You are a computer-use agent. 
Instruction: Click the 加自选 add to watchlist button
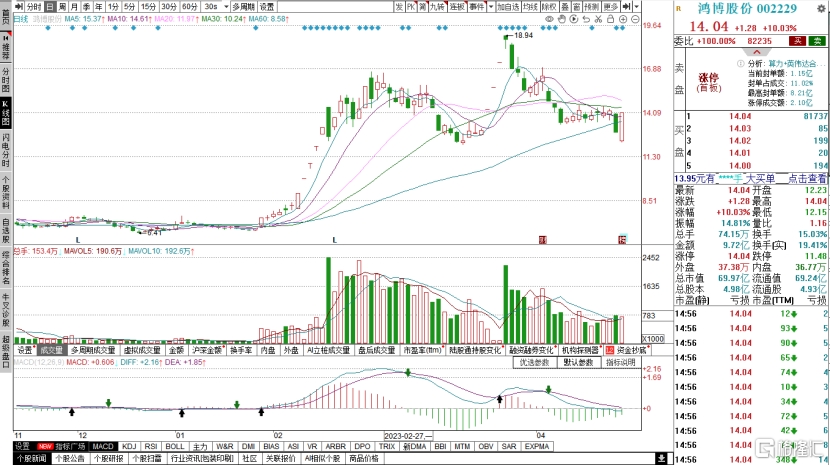pyautogui.click(x=508, y=6)
